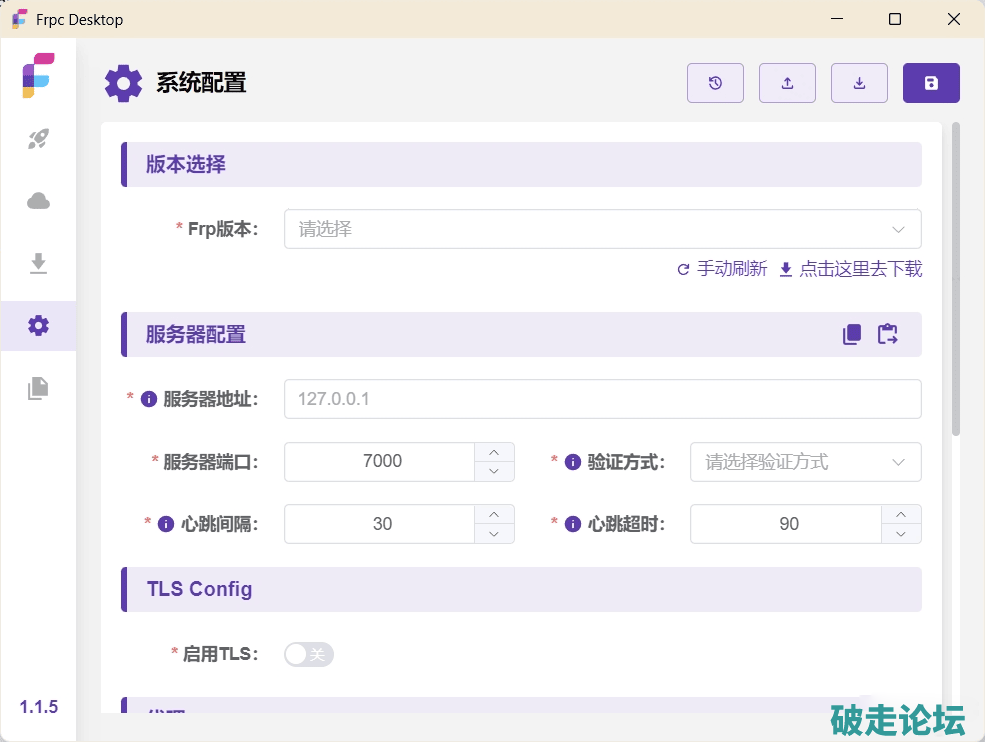Click the upload/import config icon button

tap(787, 83)
